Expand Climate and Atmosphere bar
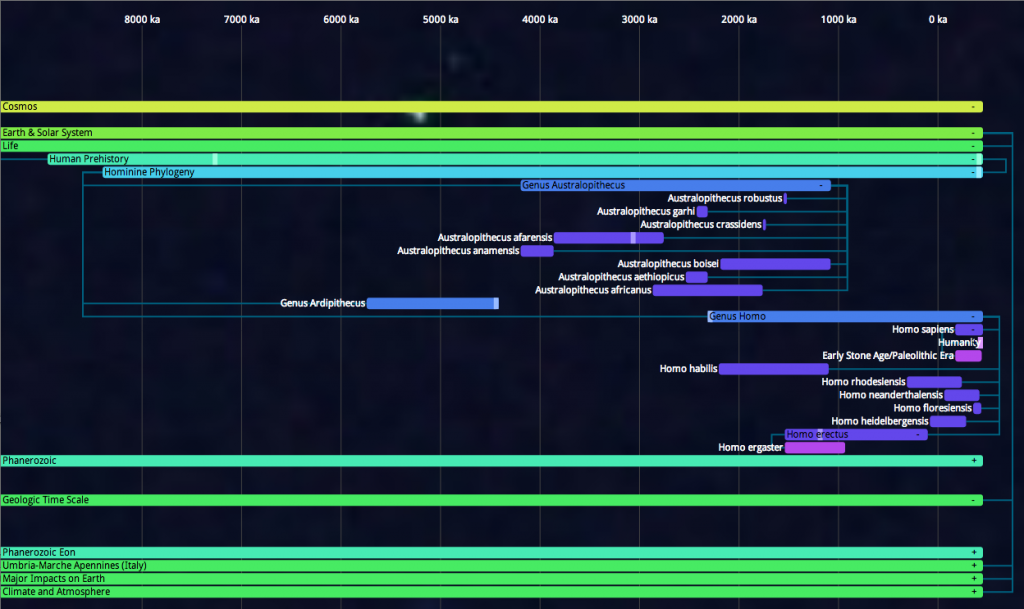Screen dimensions: 1024x609 pos(974,591)
